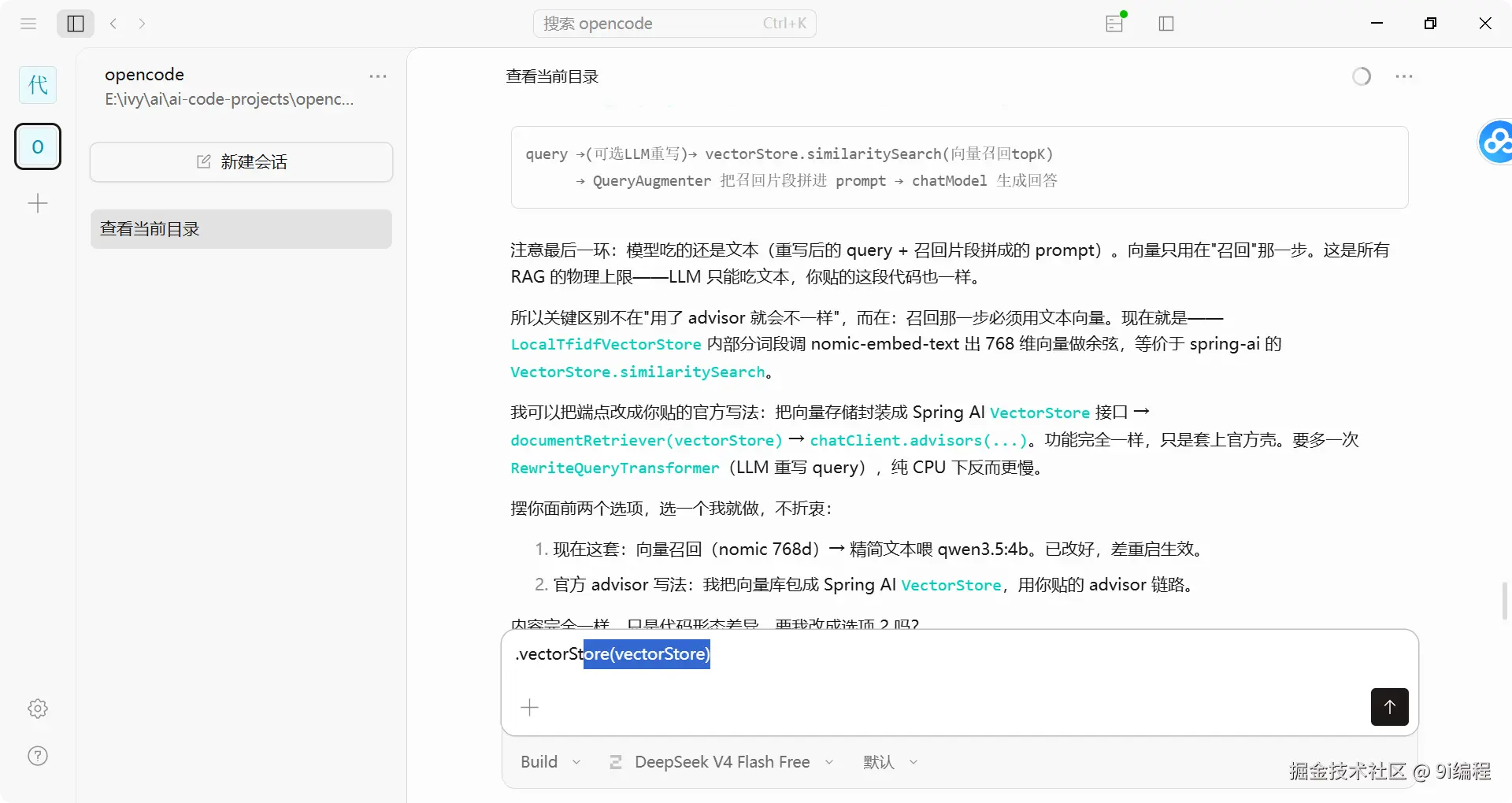This screenshot has height=803, width=1512.
Task: Add a new project with plus icon
Action: (x=38, y=204)
